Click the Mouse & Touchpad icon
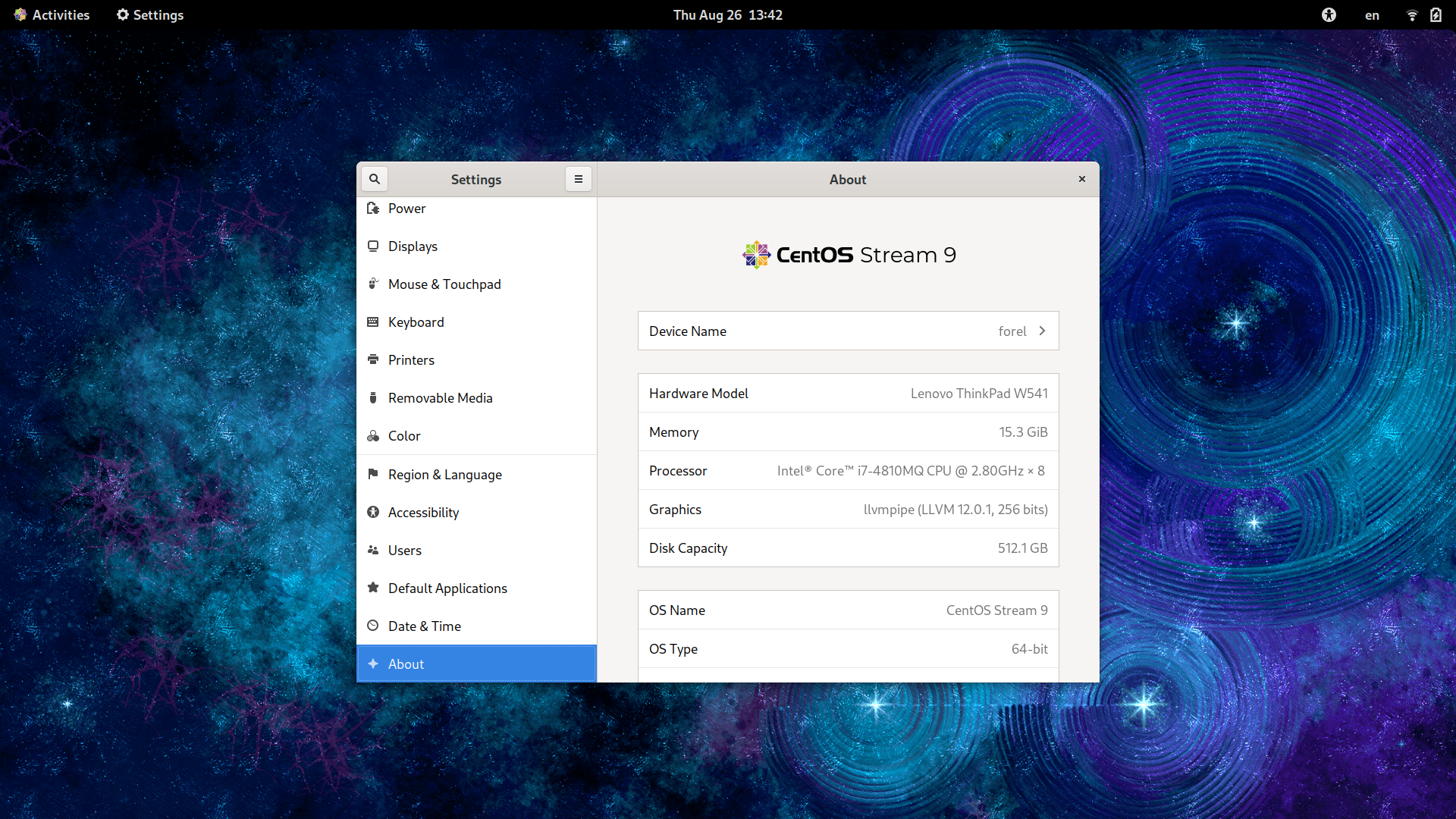 pos(373,284)
